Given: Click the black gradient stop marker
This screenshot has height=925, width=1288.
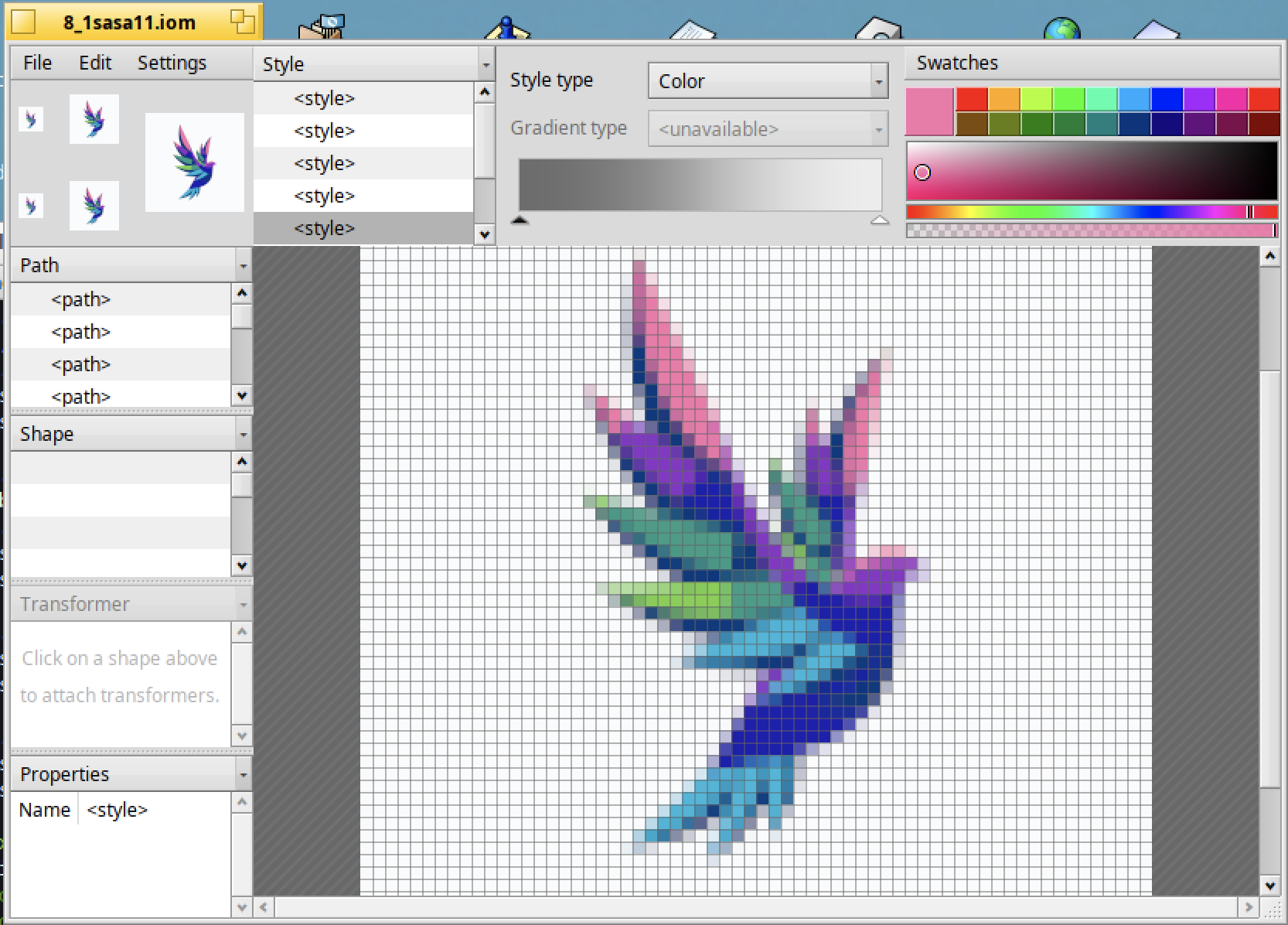Looking at the screenshot, I should pos(520,220).
